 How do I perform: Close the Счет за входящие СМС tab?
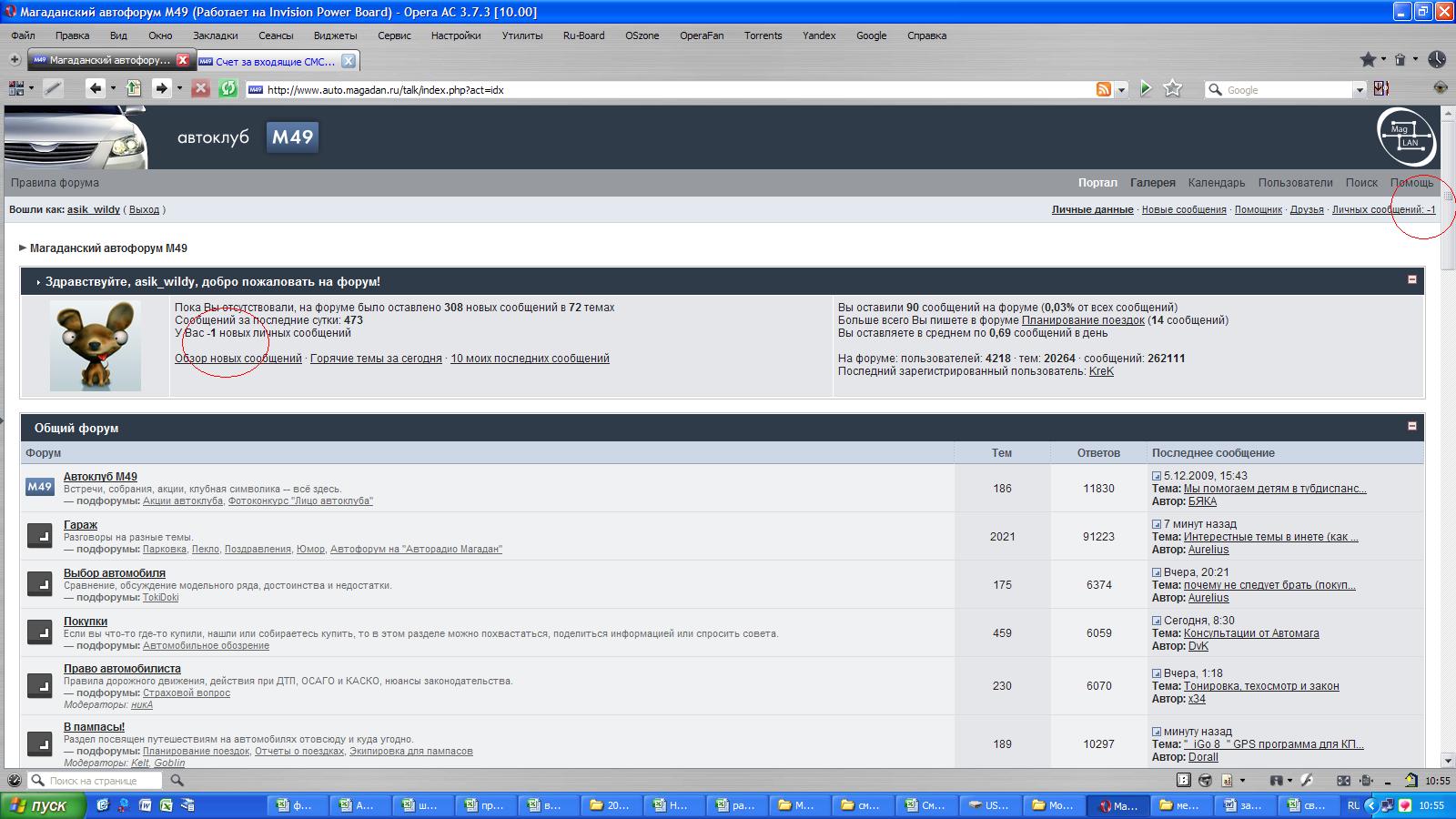tap(348, 61)
